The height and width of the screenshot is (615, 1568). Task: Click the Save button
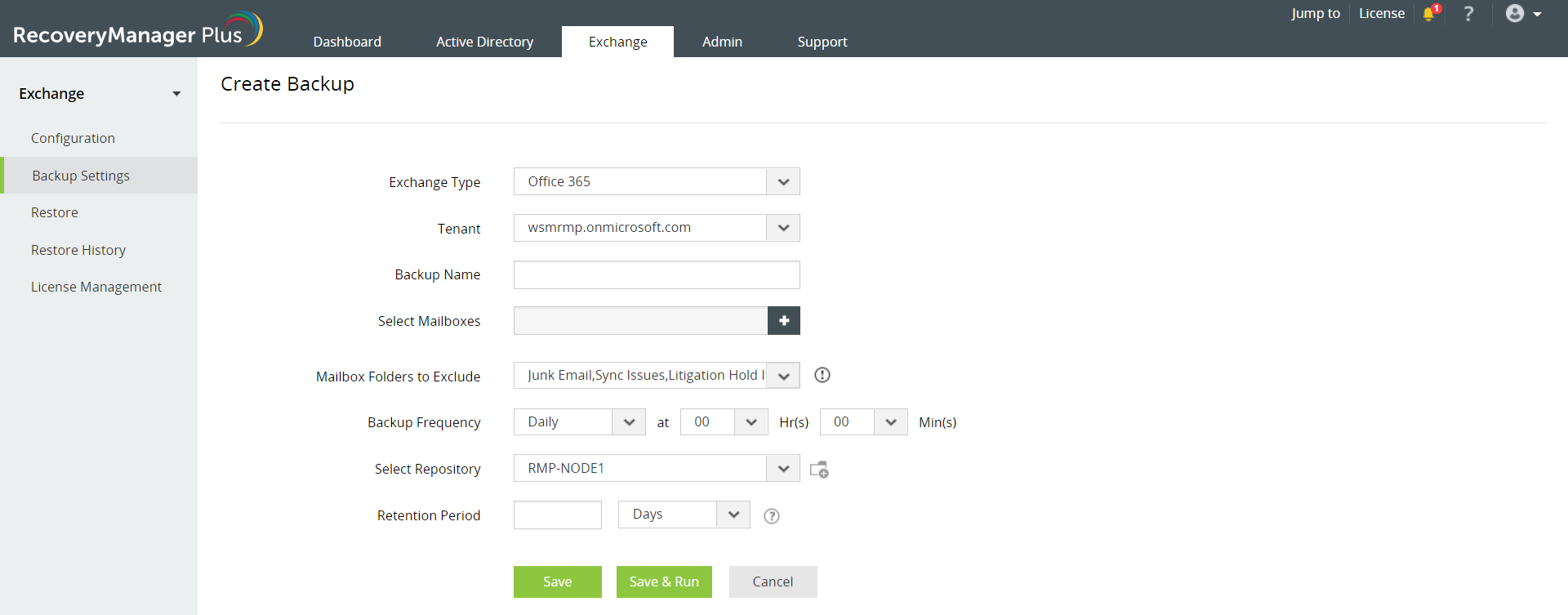(x=558, y=582)
